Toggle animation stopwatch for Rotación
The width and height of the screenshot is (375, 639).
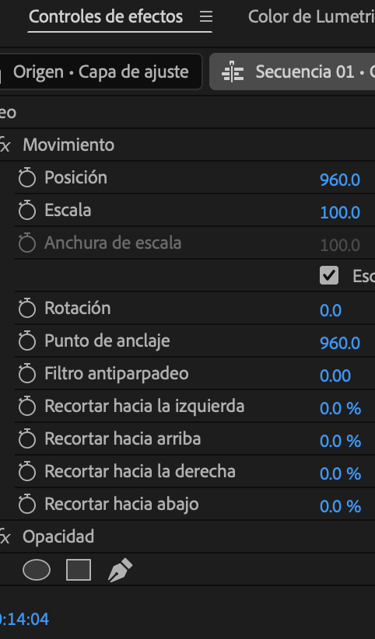[x=27, y=308]
